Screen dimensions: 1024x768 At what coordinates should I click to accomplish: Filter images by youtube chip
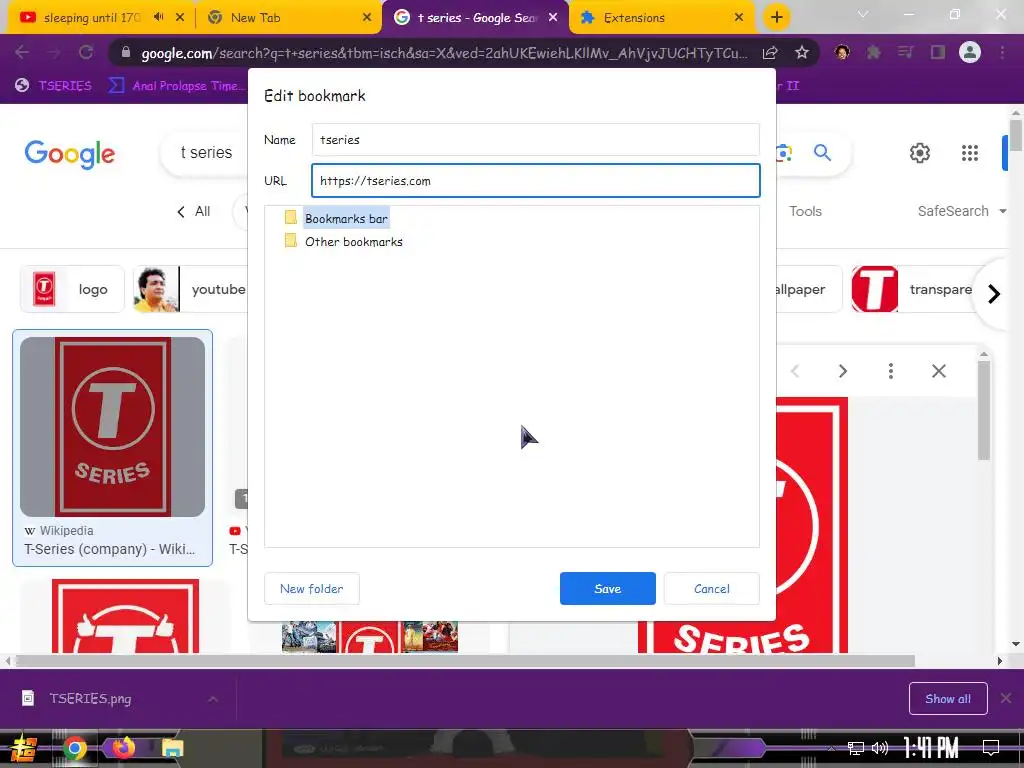(191, 289)
